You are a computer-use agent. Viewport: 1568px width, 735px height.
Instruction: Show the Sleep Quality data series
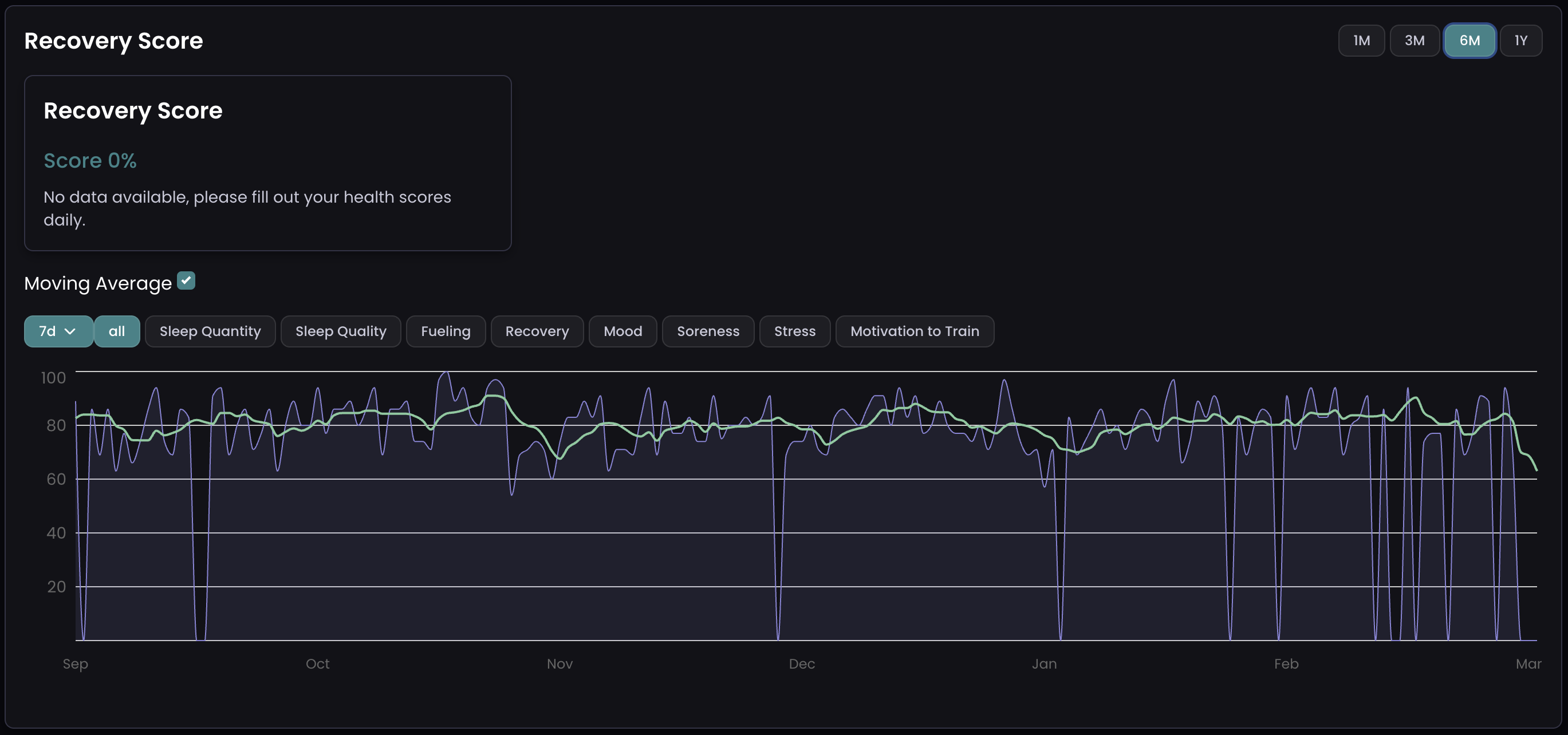pos(340,331)
